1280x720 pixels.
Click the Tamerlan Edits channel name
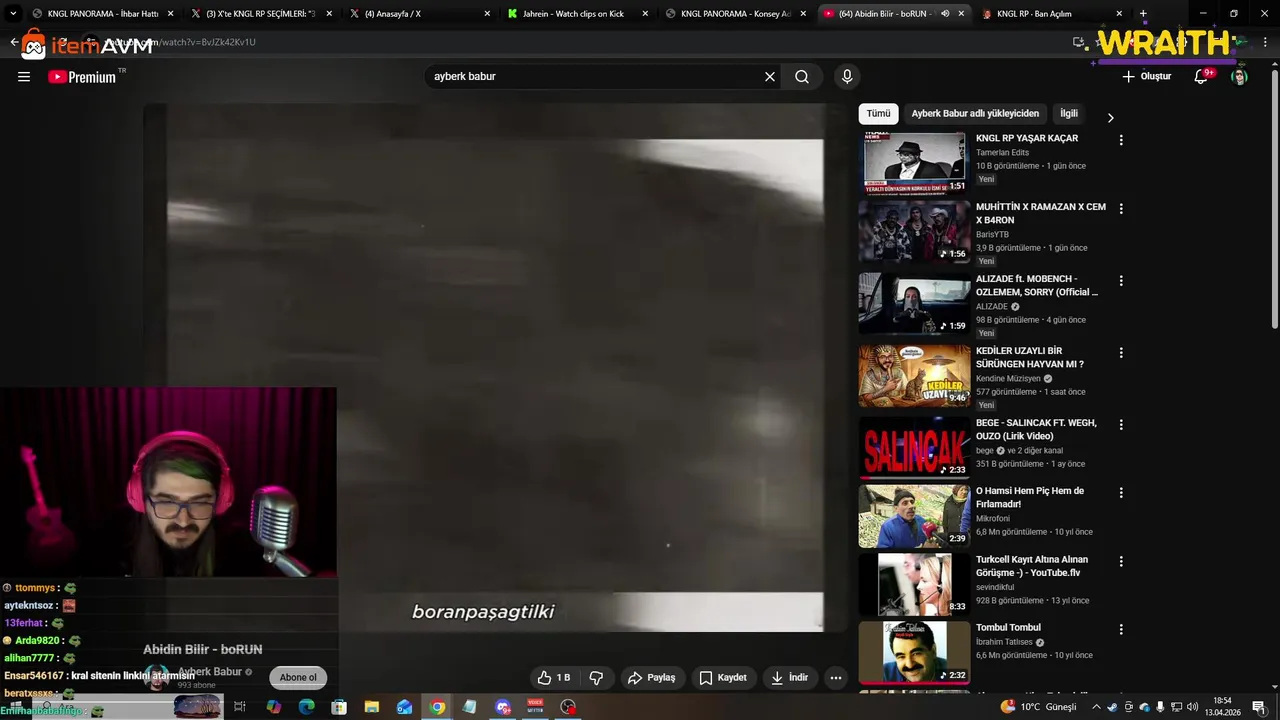[x=1002, y=153]
